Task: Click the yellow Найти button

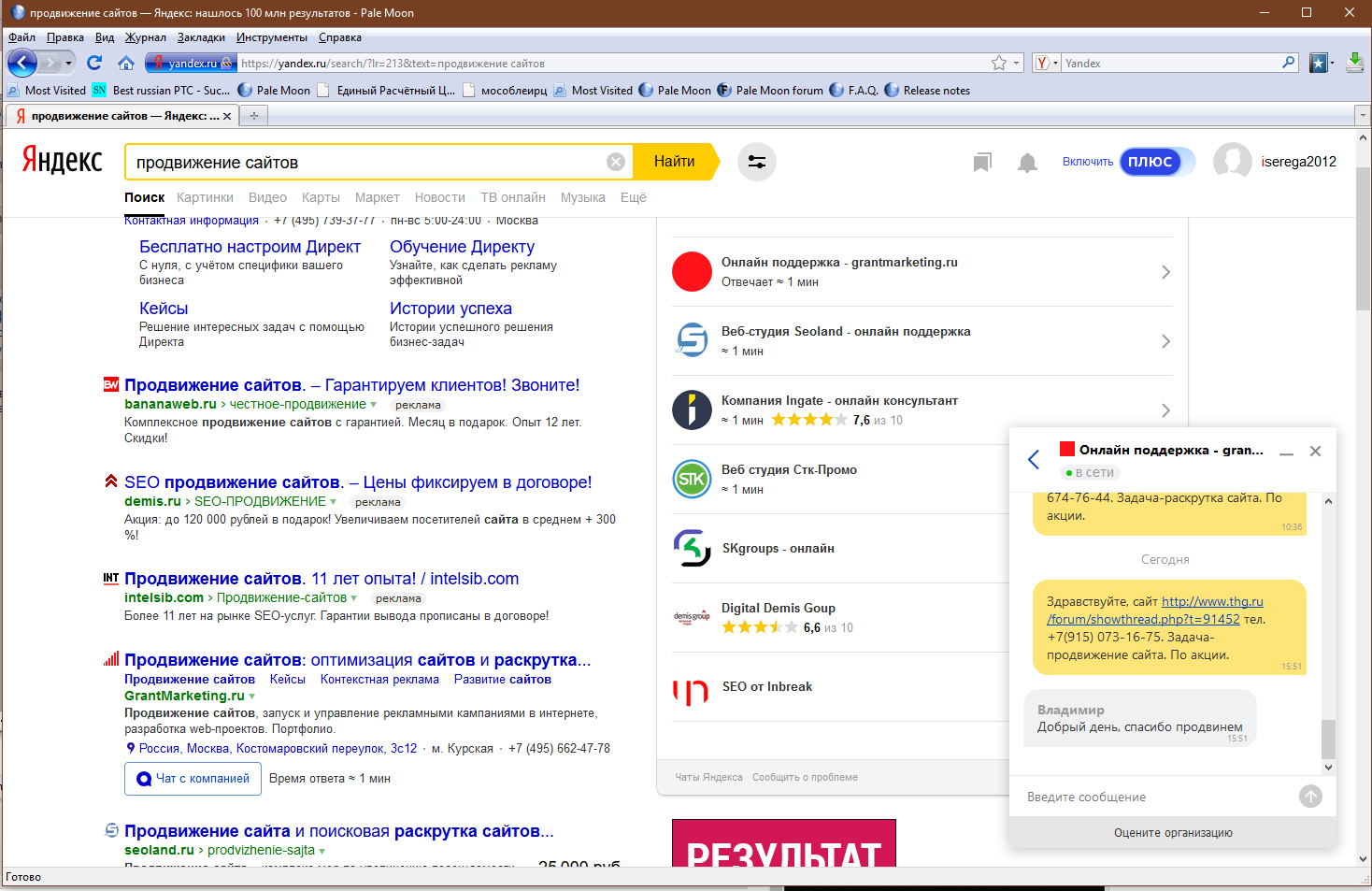Action: pos(675,162)
